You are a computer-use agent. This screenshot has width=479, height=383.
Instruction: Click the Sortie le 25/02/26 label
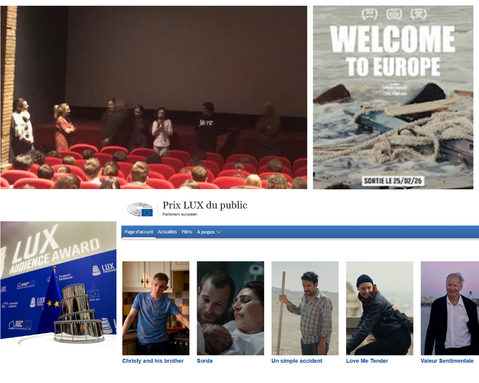(393, 181)
